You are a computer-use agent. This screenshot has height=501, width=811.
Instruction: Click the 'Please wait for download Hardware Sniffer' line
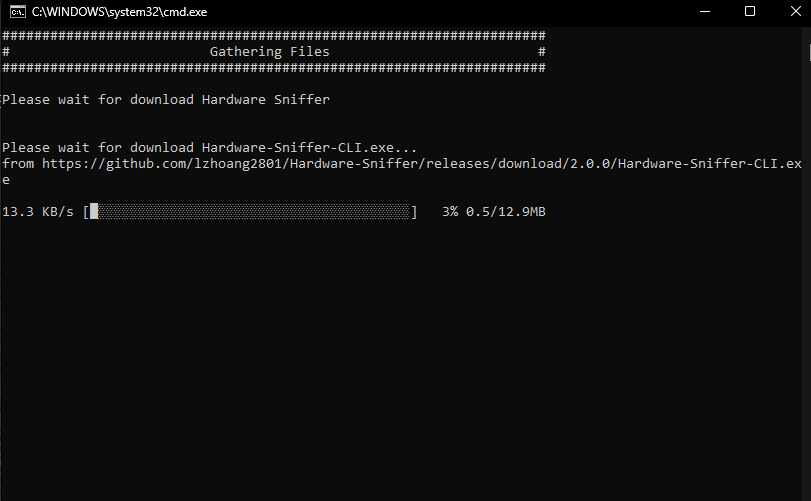166,99
